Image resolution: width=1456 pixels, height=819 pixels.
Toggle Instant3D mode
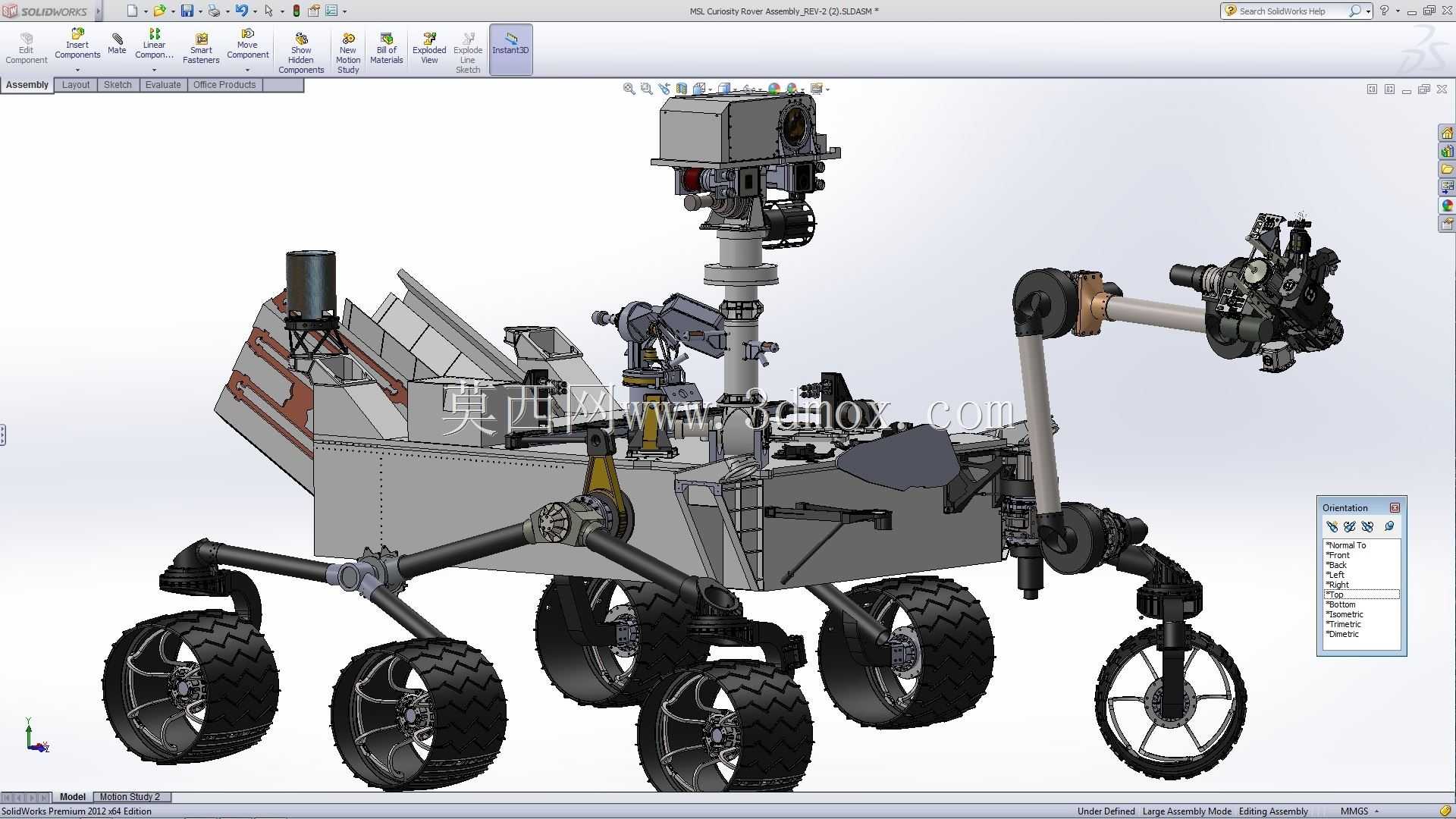[510, 49]
